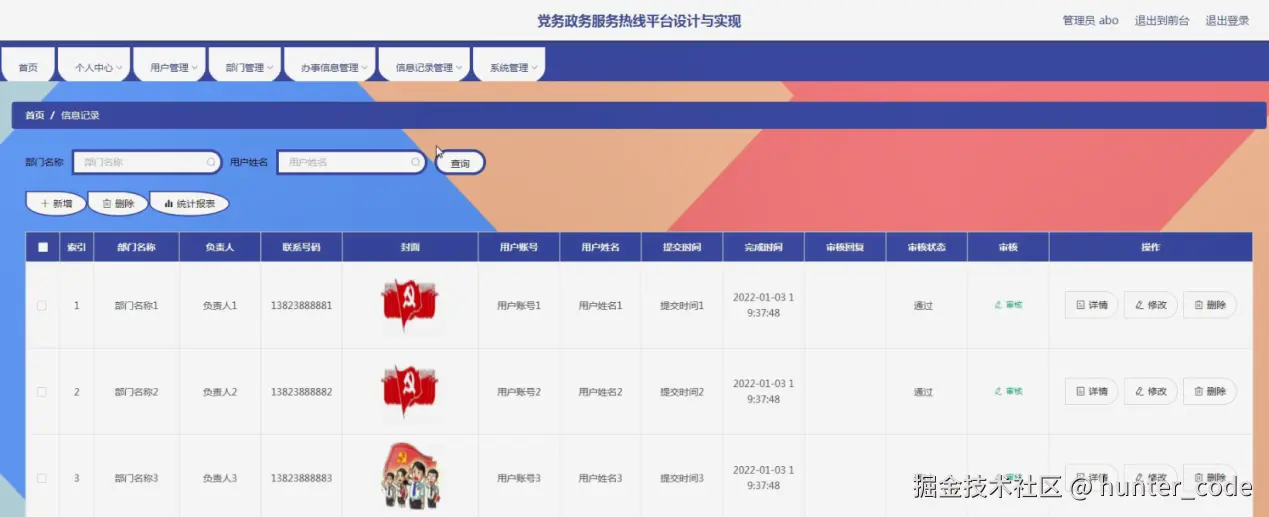1269x517 pixels.
Task: Check the checkbox for row index 3
Action: click(x=42, y=478)
